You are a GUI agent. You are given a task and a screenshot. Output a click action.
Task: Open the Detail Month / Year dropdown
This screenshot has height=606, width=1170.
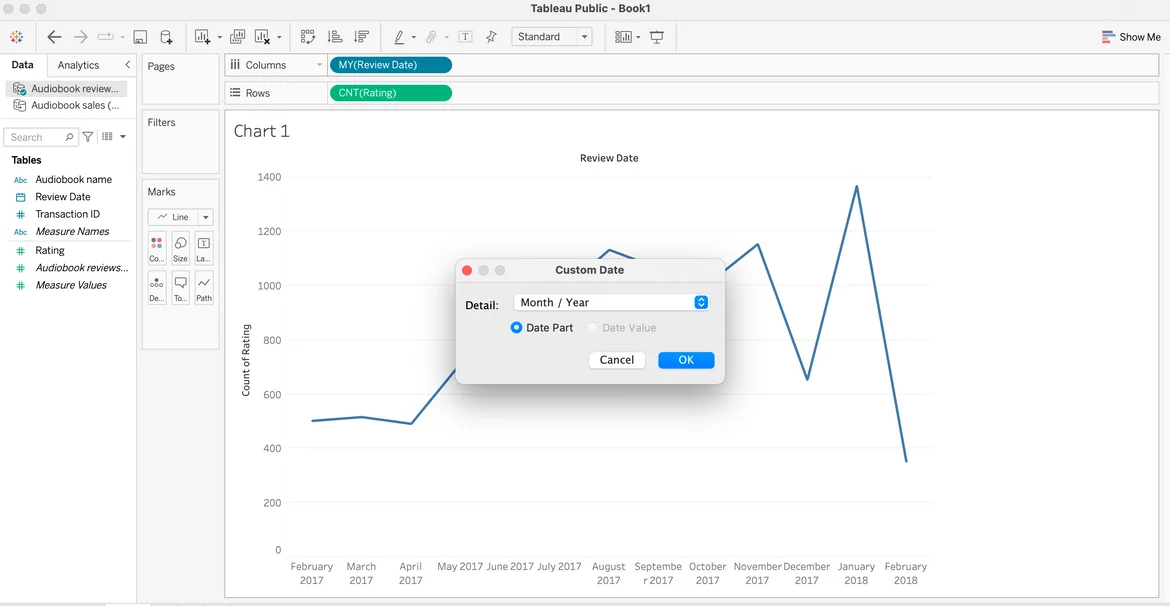click(x=612, y=302)
